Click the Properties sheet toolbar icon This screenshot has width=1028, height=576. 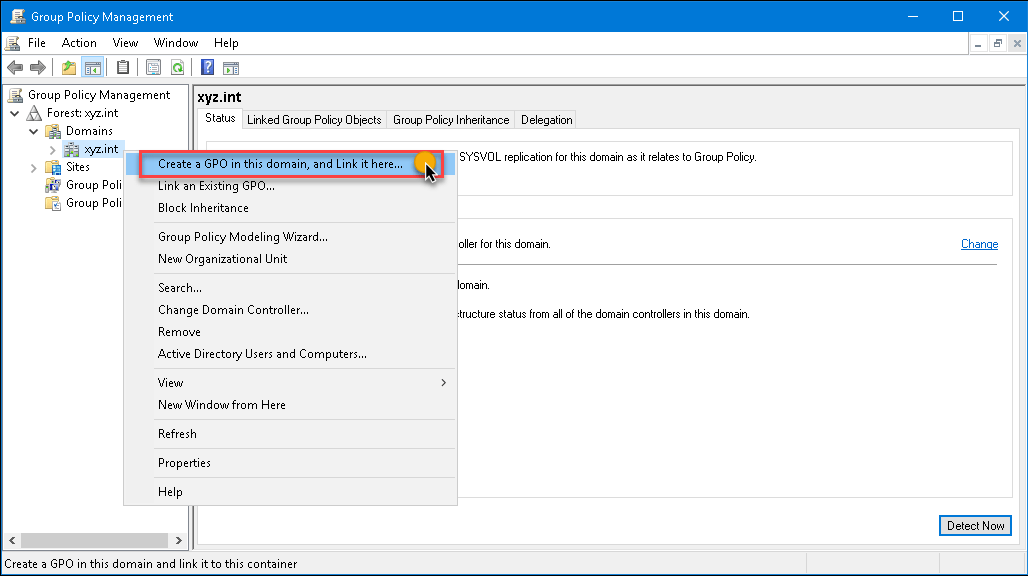(x=153, y=67)
